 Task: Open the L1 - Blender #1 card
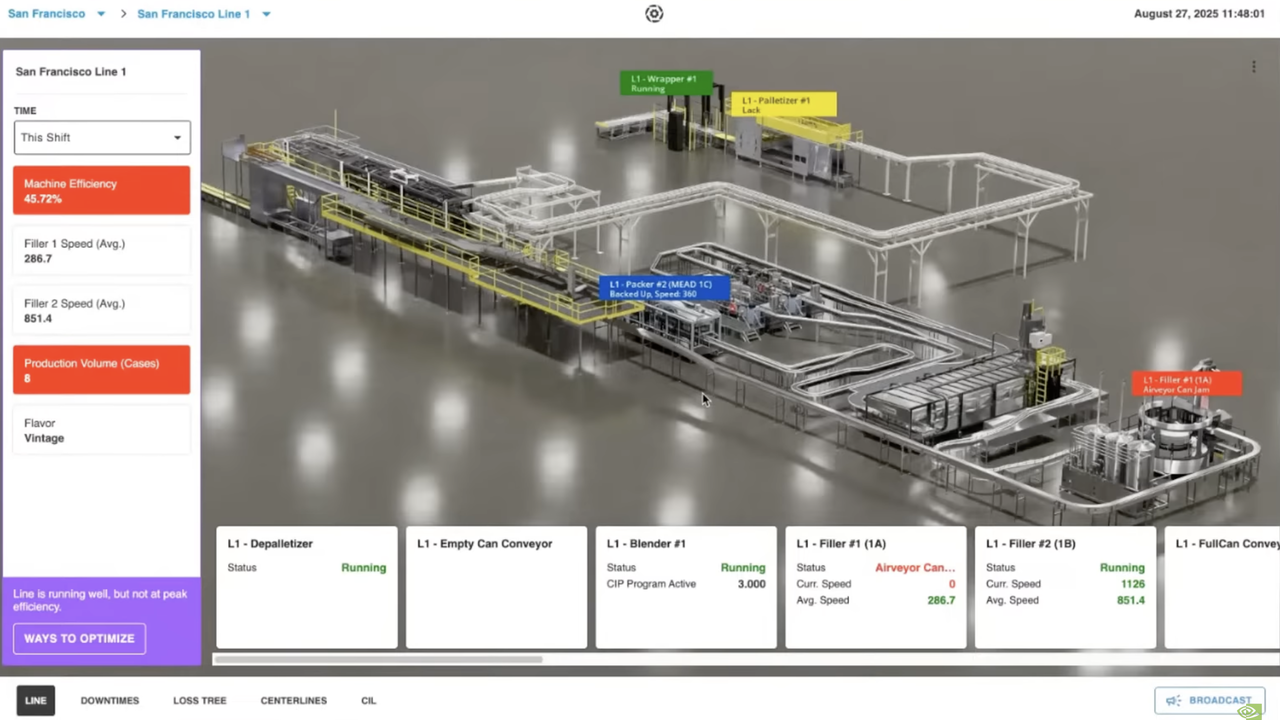[686, 588]
